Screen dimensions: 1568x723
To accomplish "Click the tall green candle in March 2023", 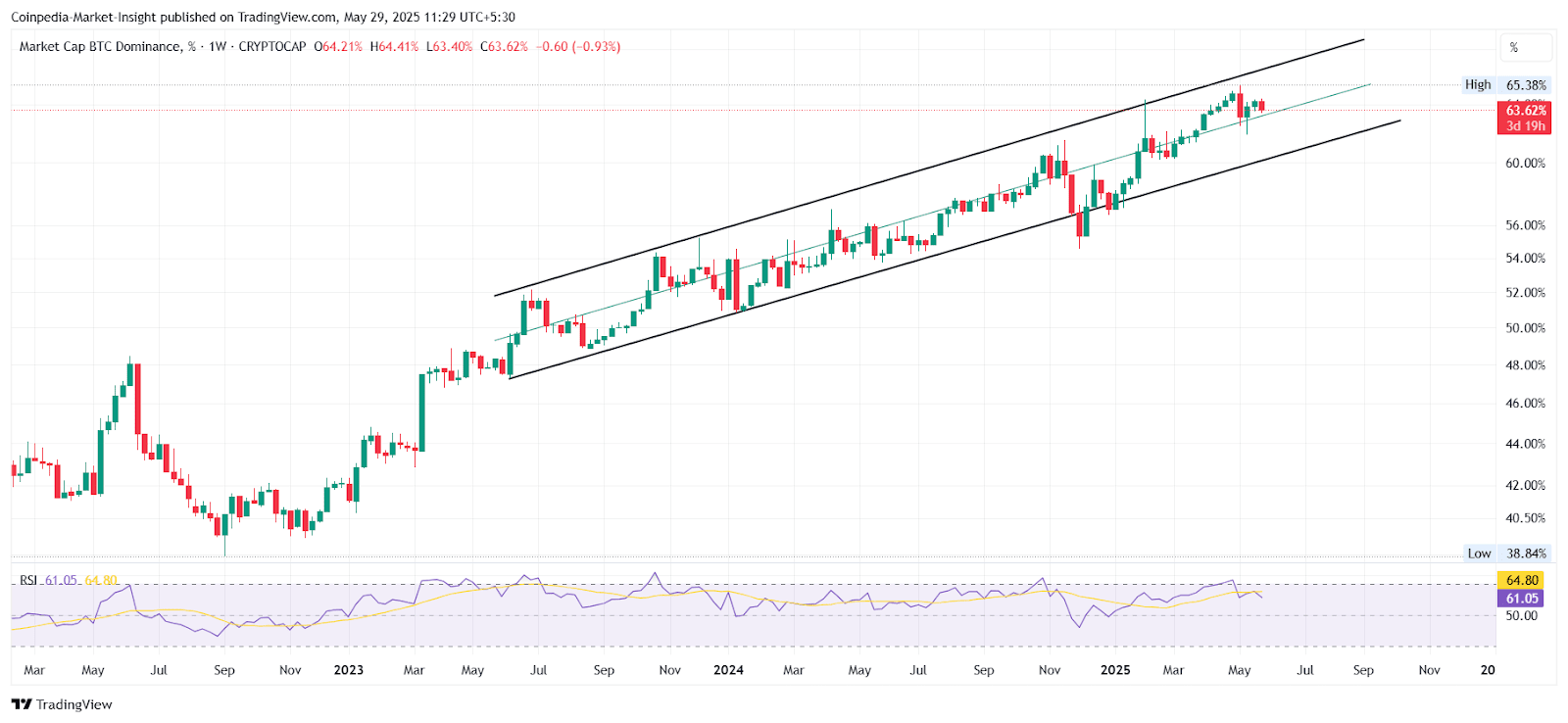I will click(422, 411).
